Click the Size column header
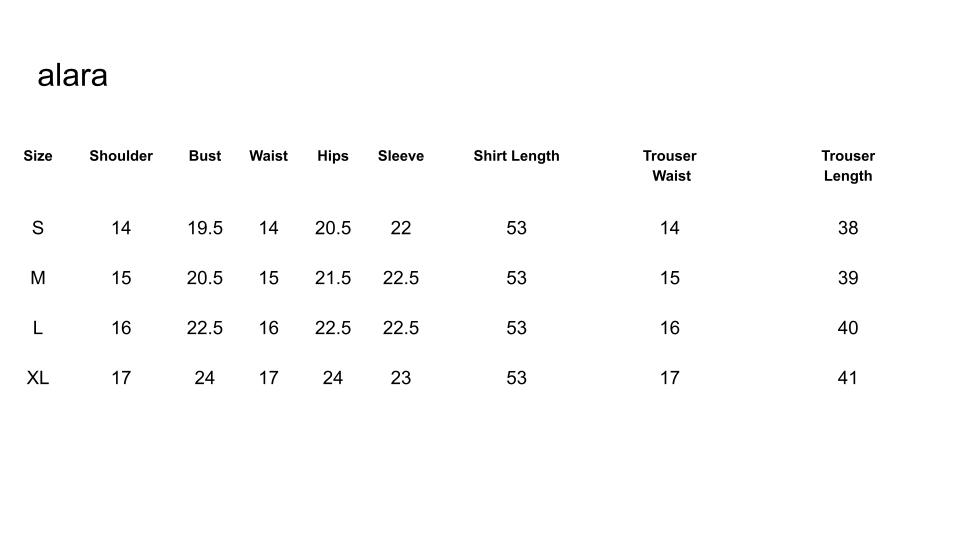 [38, 156]
